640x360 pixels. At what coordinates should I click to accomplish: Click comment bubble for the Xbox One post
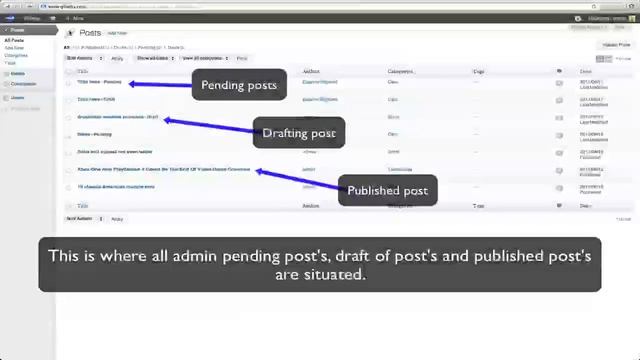(x=559, y=171)
